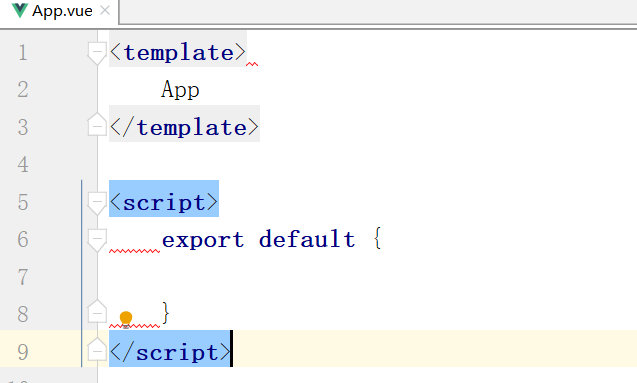The height and width of the screenshot is (383, 637).
Task: Fold the export default block on line 6
Action: pyautogui.click(x=97, y=240)
